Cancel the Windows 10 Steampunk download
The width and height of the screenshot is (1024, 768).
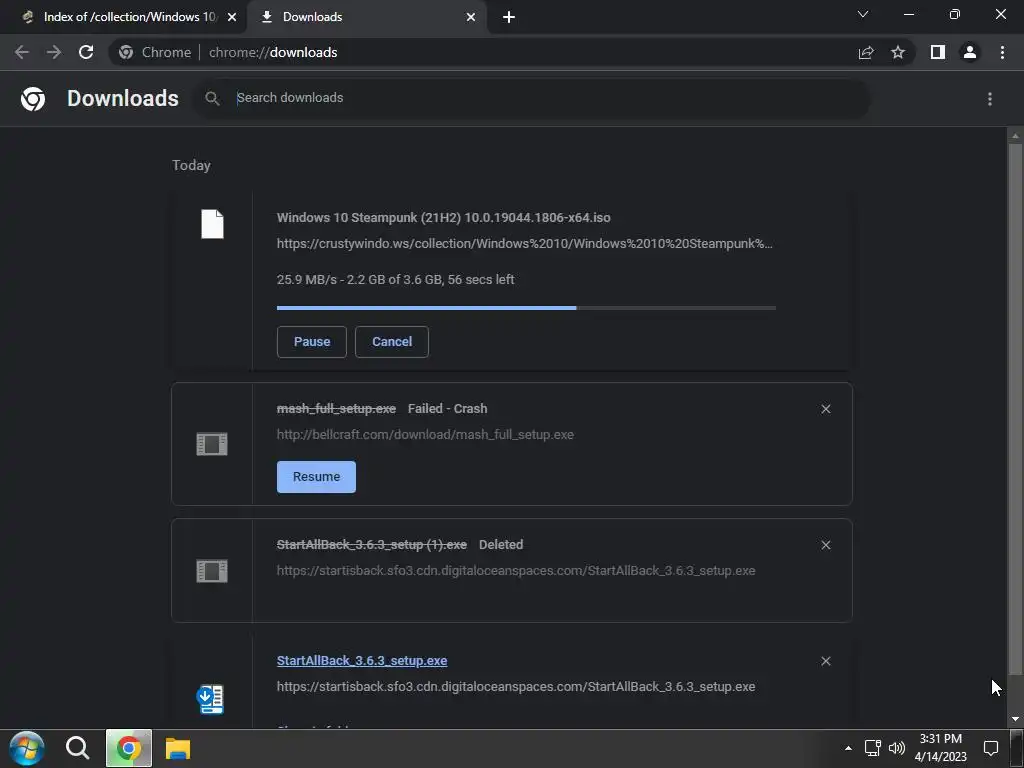pos(392,342)
